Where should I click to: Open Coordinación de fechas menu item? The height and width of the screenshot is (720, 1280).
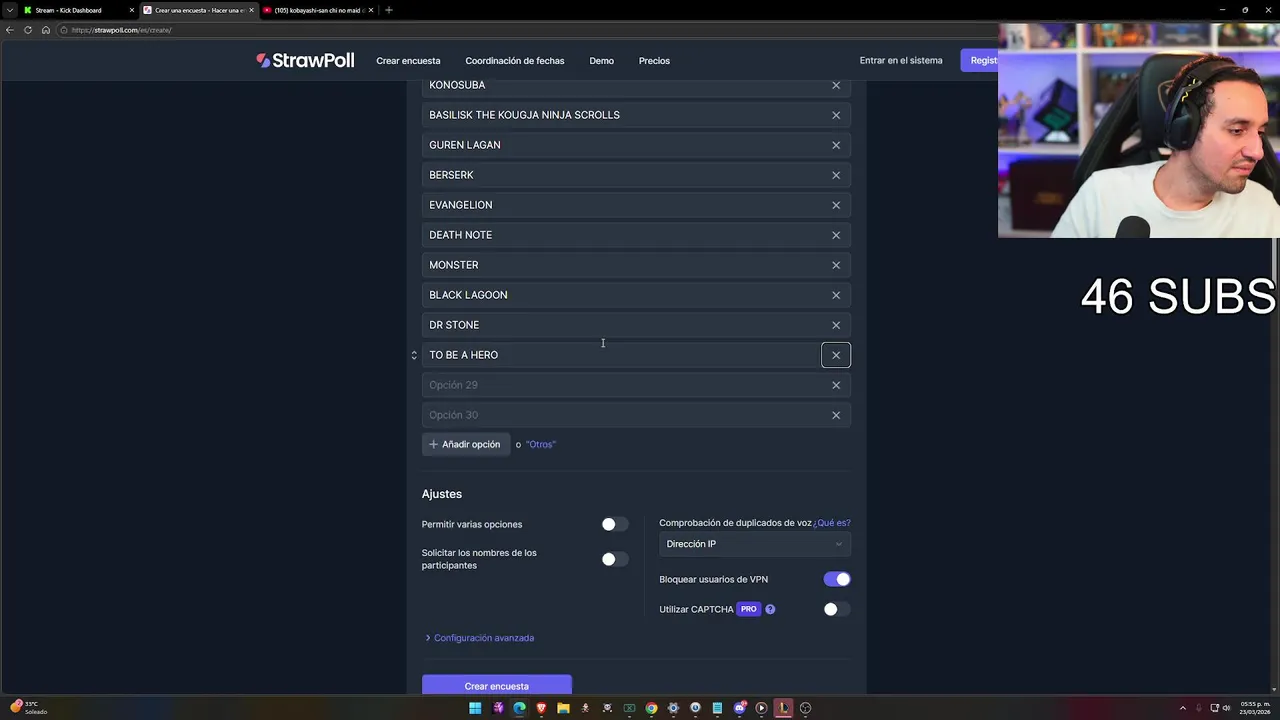click(x=515, y=61)
